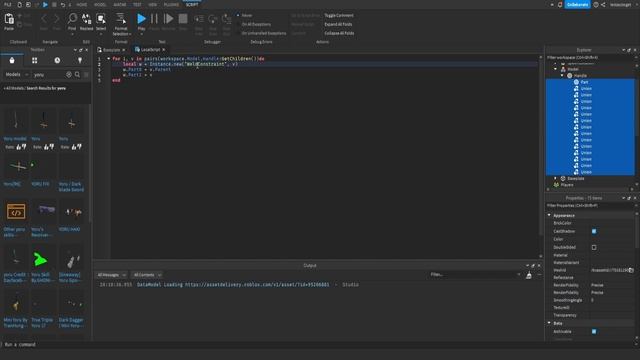Switch to the MODEL ribbon tab
The width and height of the screenshot is (640, 360).
(100, 4)
